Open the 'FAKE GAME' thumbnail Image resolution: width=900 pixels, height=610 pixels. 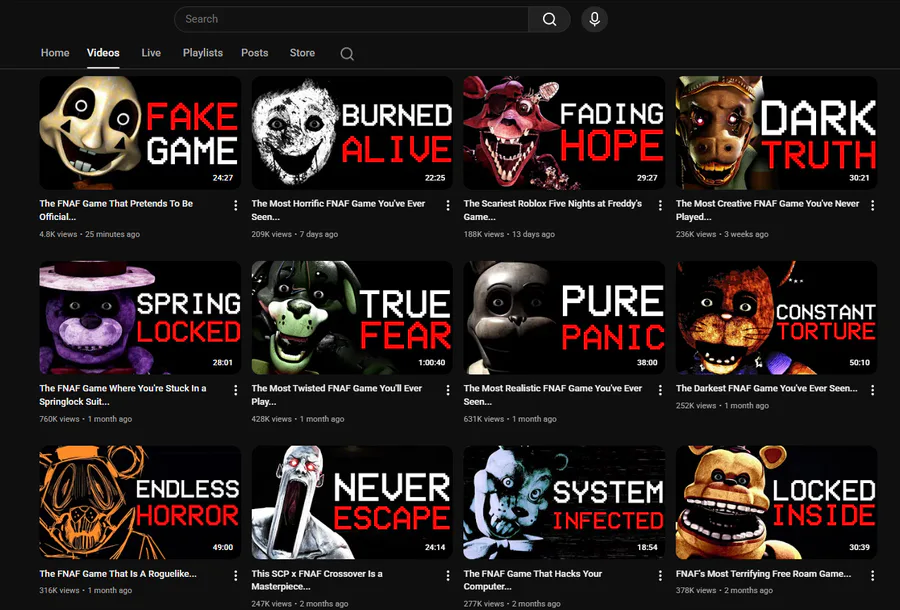(x=140, y=133)
